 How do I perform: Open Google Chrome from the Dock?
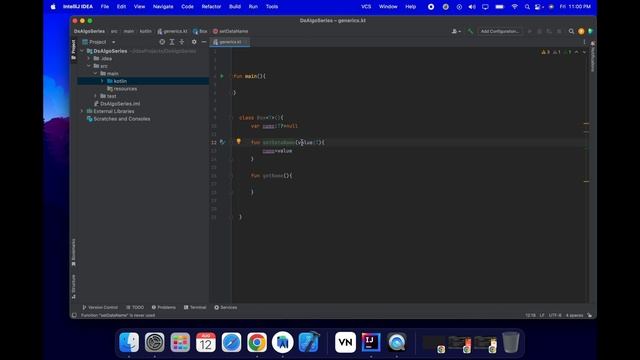tap(257, 342)
